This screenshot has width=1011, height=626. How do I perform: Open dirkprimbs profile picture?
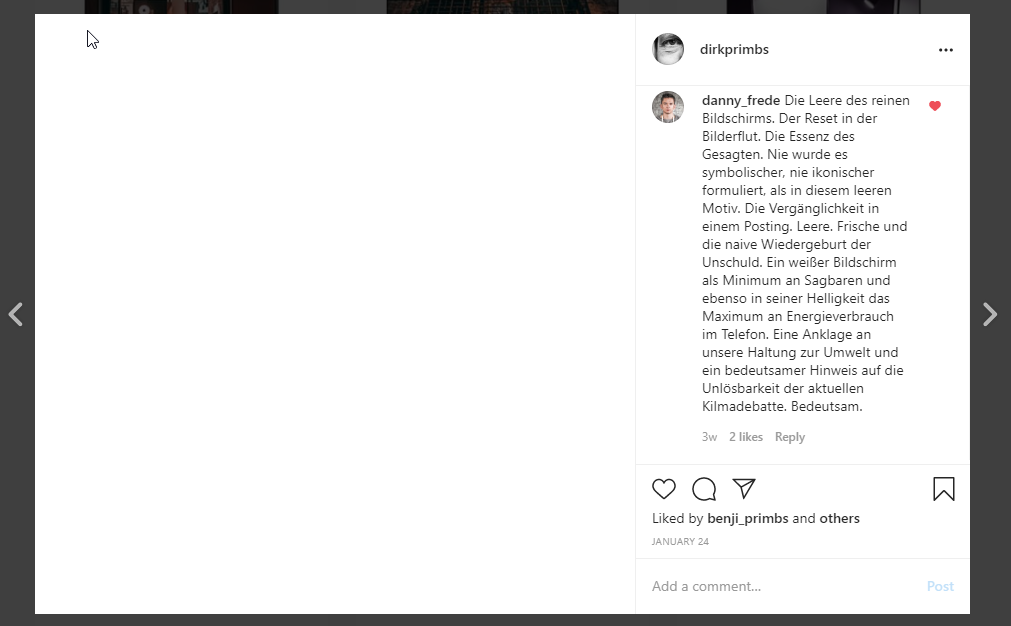(667, 49)
